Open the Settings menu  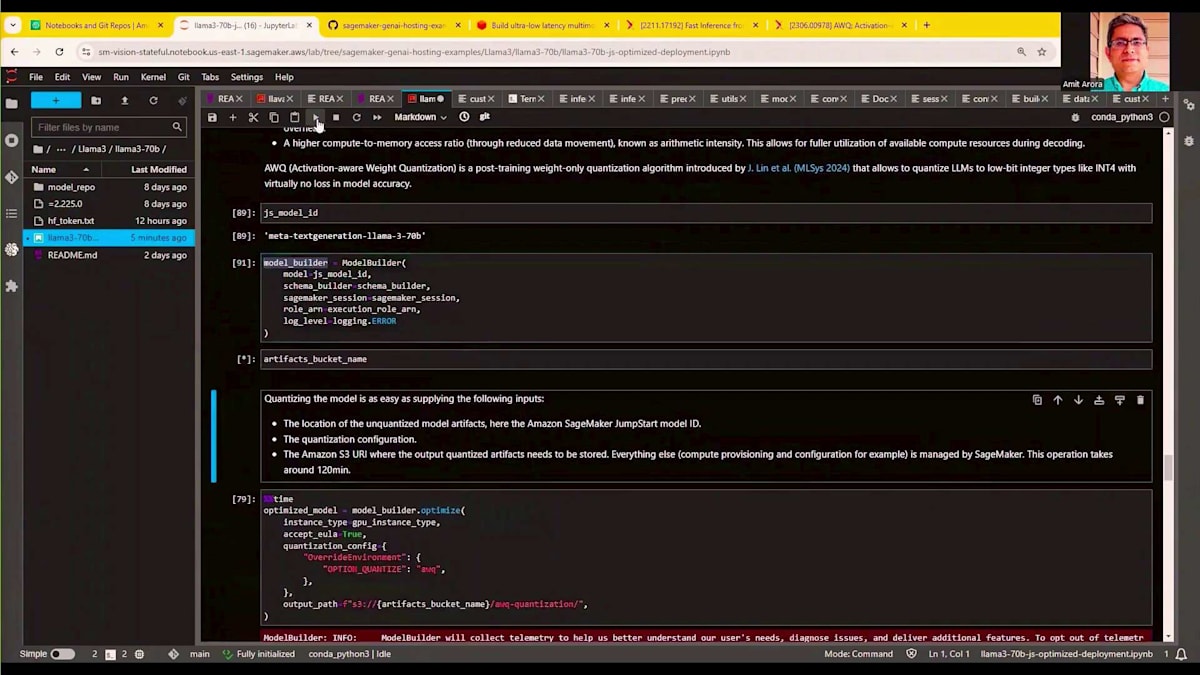pos(247,77)
